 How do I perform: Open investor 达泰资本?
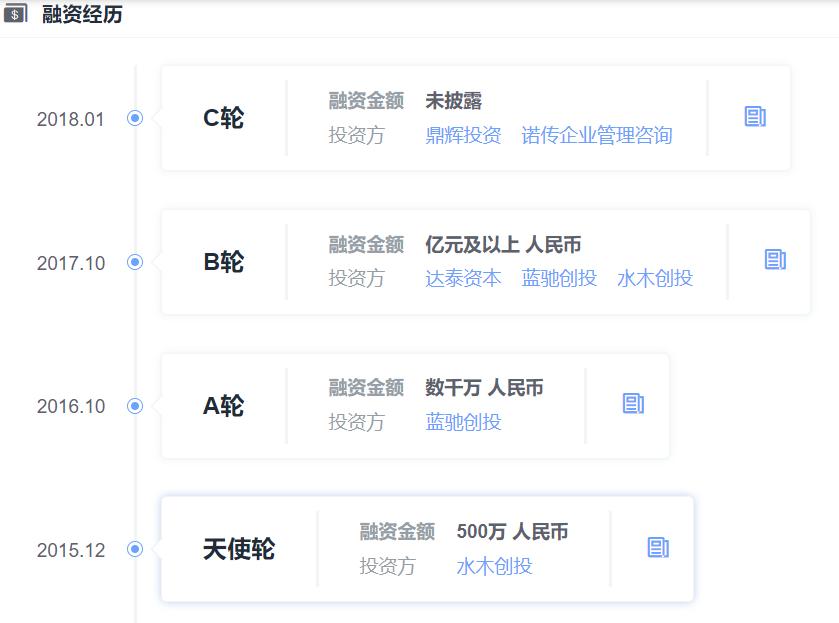tap(463, 278)
